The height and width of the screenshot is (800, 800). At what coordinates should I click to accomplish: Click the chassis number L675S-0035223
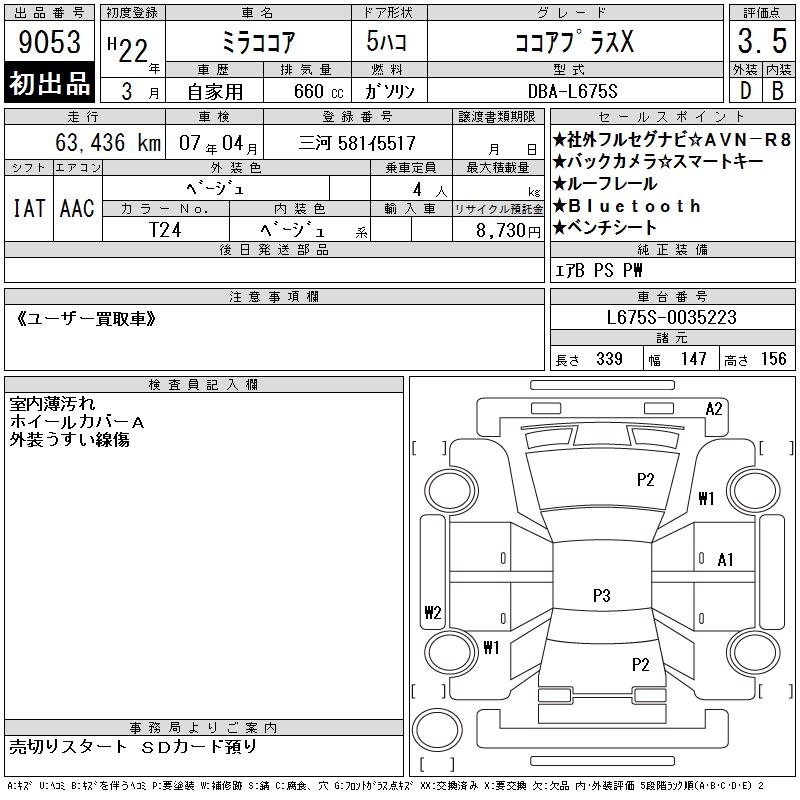click(672, 317)
